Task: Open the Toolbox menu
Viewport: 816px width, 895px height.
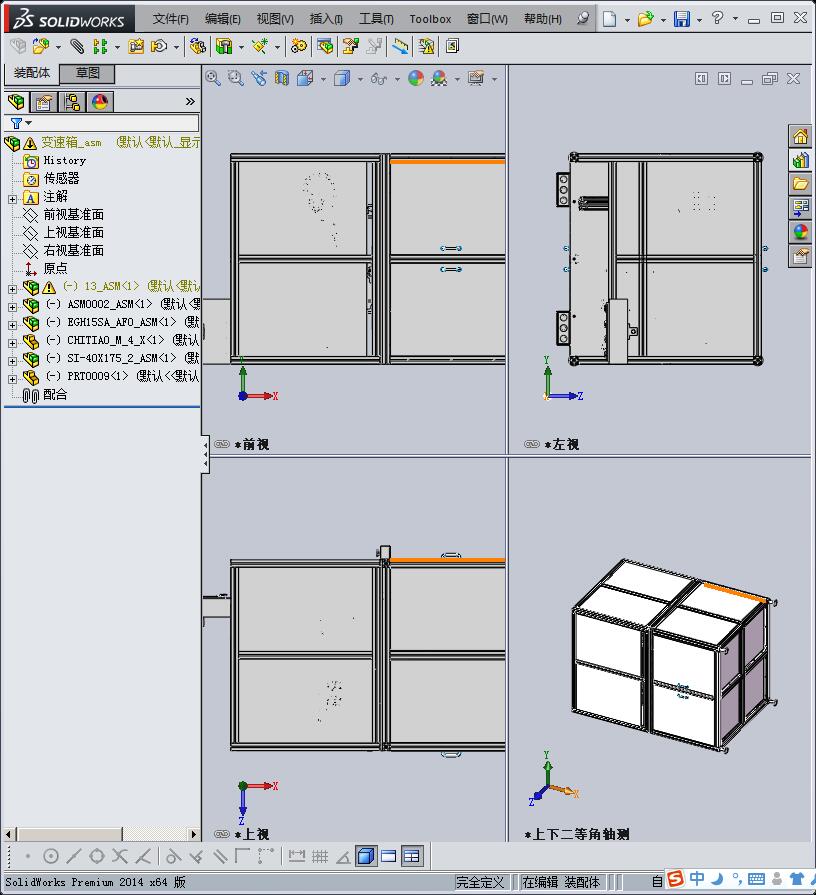Action: (430, 19)
